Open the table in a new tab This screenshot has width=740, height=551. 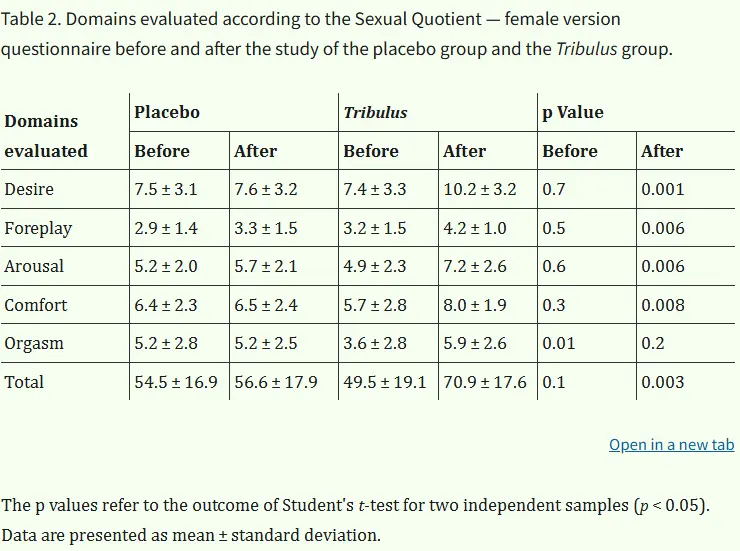671,445
